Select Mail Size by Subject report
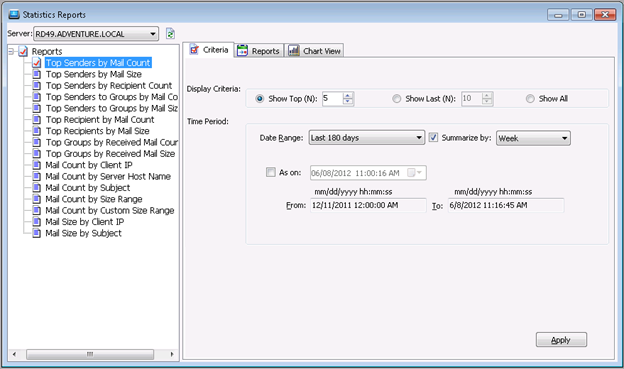This screenshot has width=624, height=369. click(x=83, y=233)
